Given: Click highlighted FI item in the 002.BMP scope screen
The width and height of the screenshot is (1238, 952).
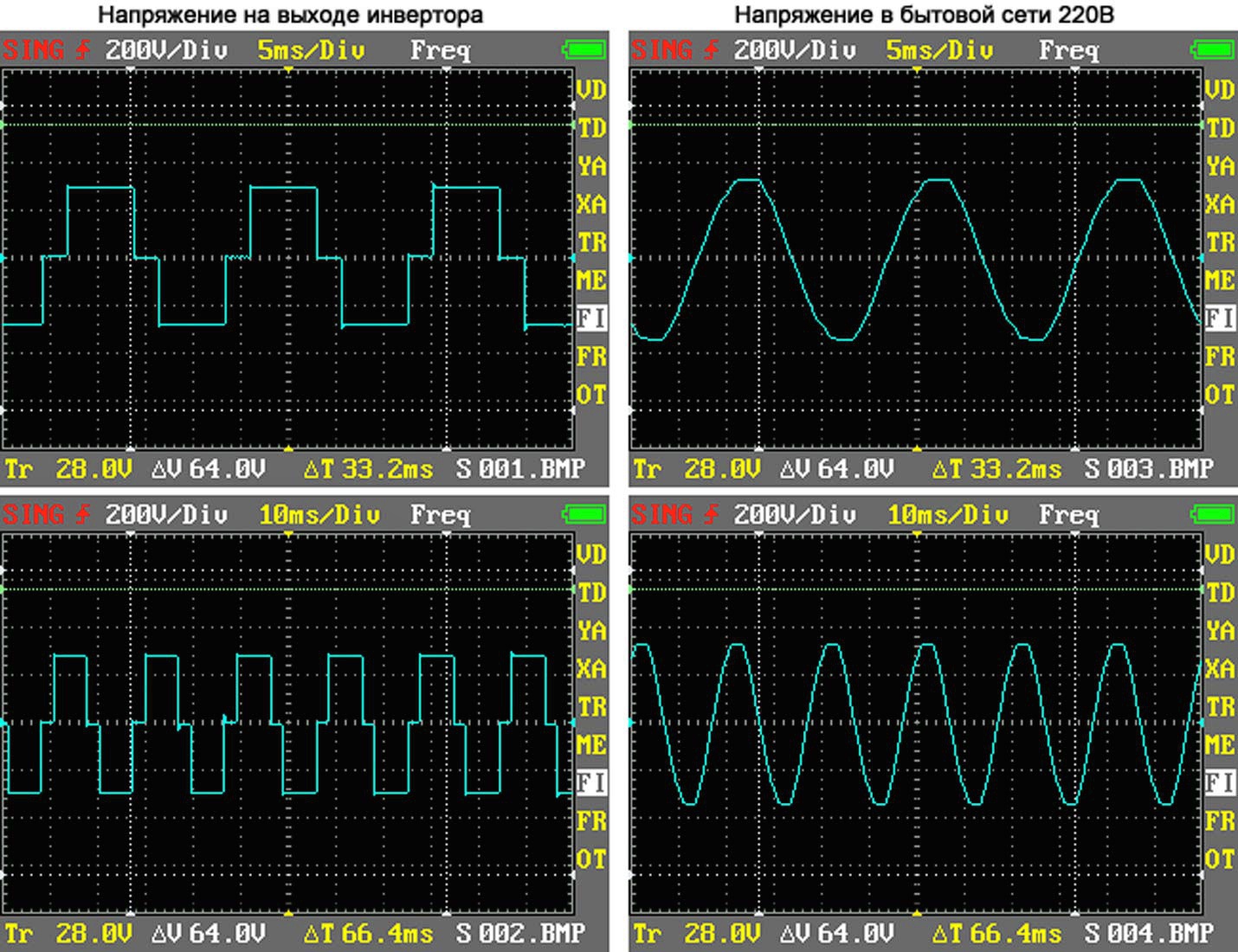Looking at the screenshot, I should 591,783.
